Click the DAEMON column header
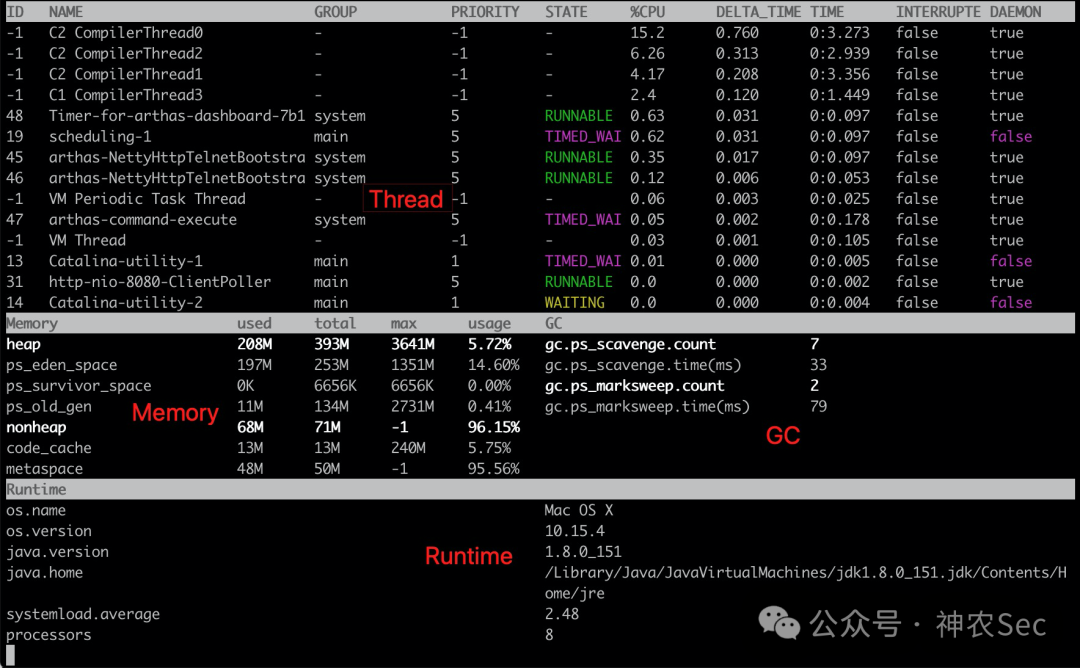1080x668 pixels. click(x=1015, y=12)
